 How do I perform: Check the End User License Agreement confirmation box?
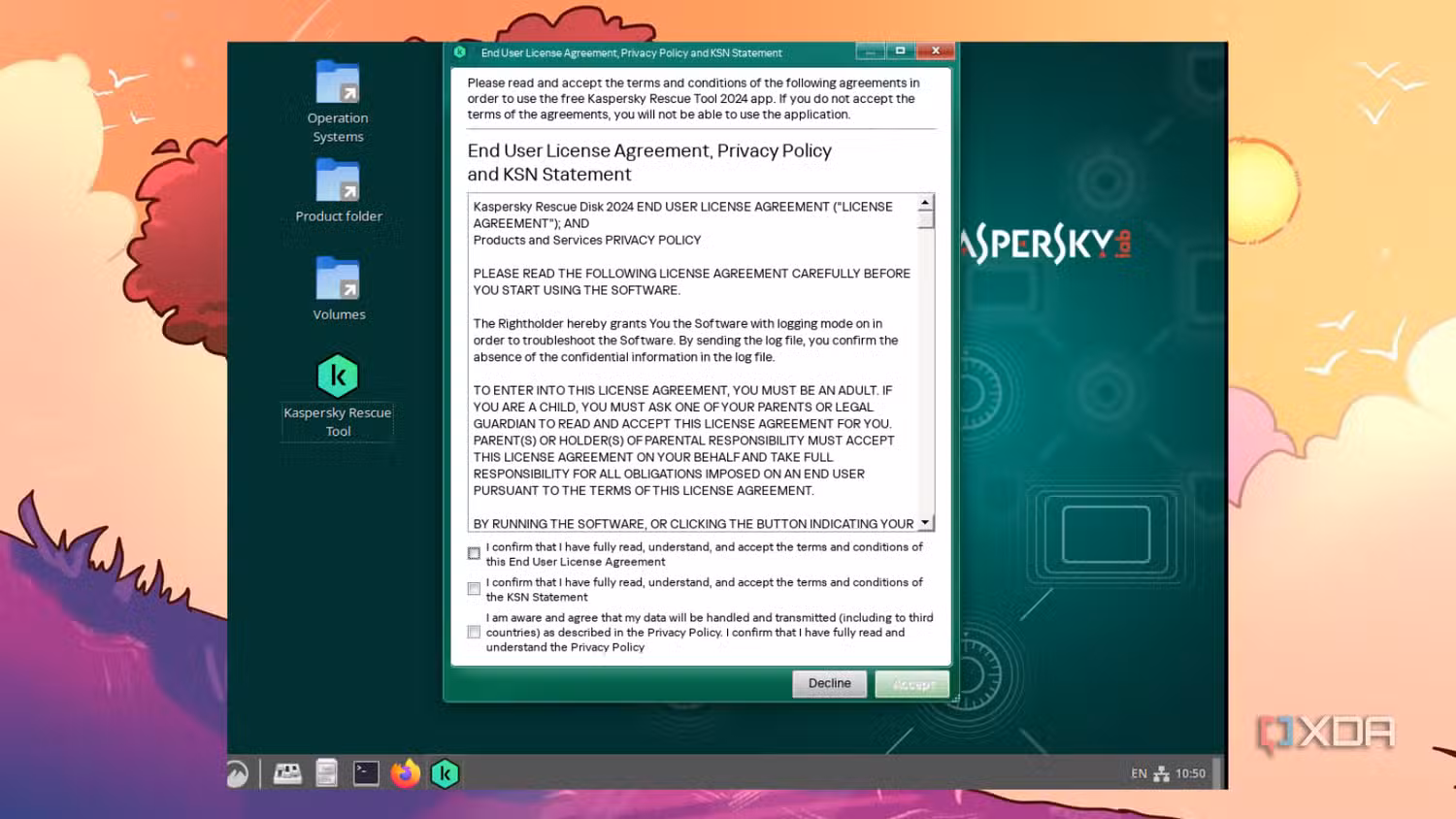point(474,553)
